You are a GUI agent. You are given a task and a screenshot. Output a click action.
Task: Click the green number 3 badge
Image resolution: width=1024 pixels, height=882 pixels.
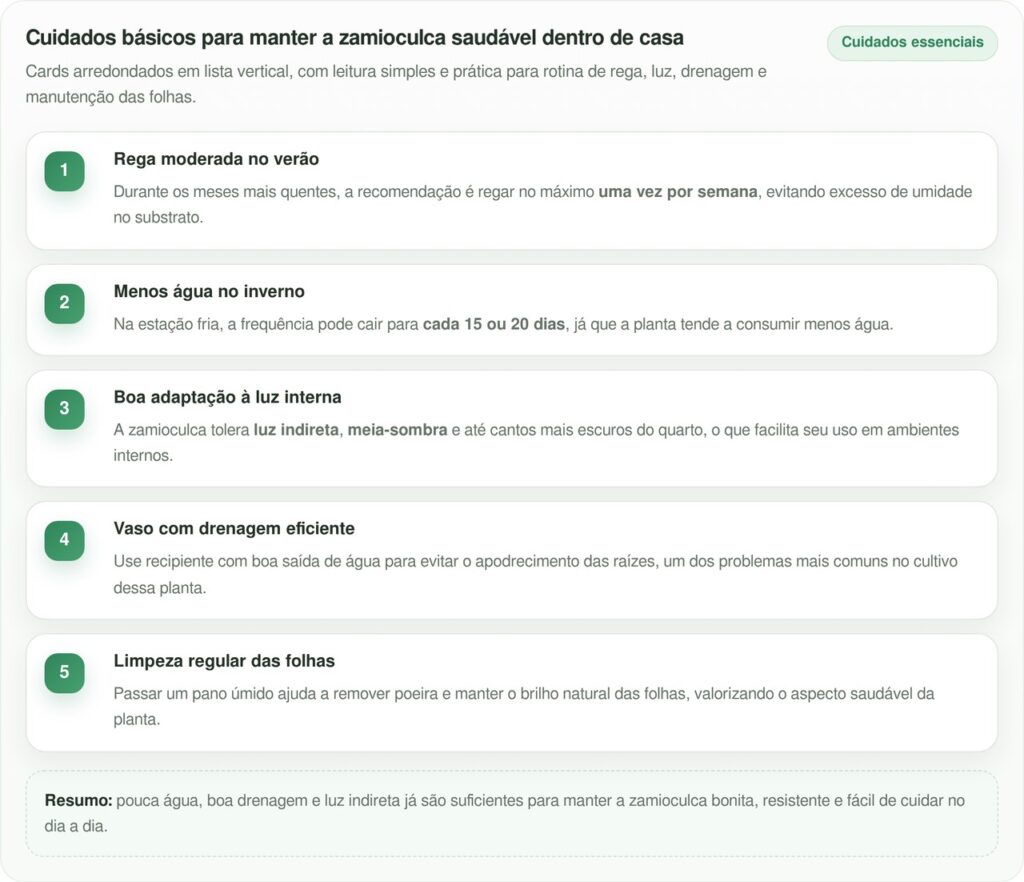coord(64,409)
